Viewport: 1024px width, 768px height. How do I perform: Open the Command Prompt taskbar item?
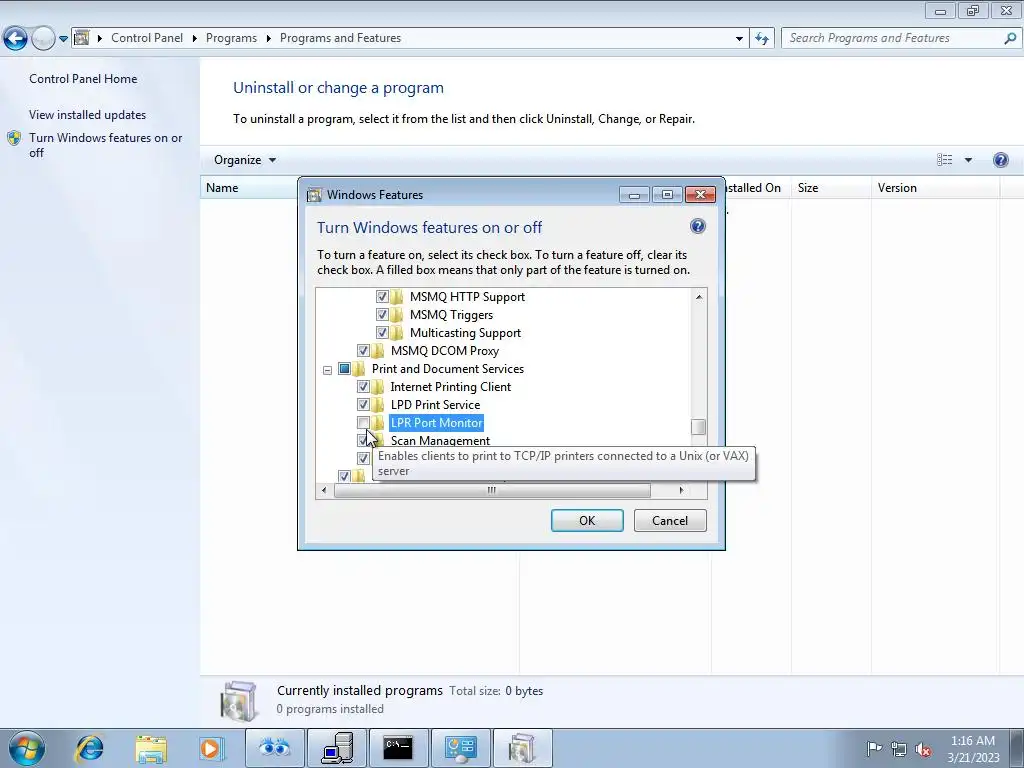click(398, 748)
